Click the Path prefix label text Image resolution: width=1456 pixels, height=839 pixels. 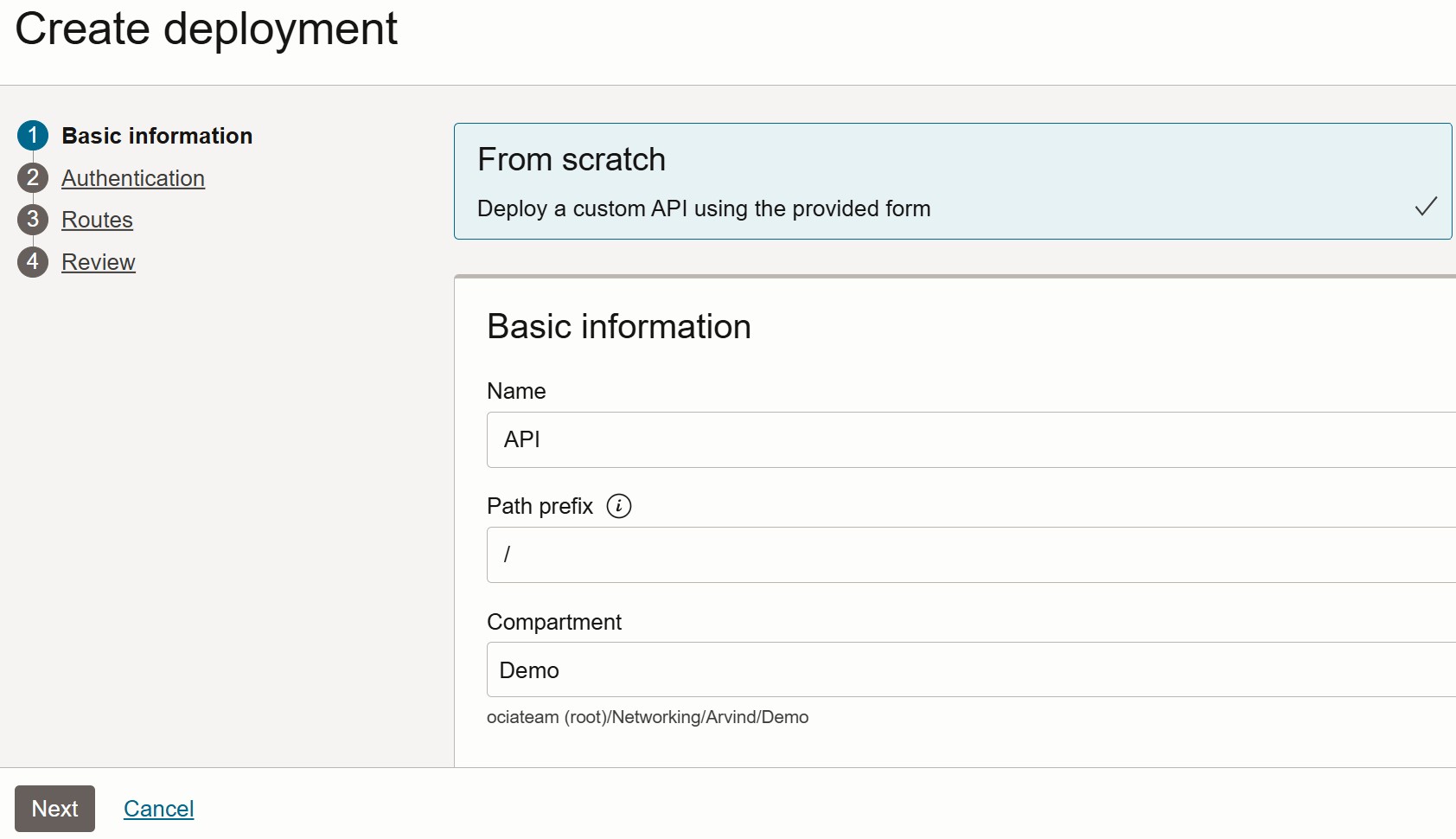pyautogui.click(x=540, y=506)
